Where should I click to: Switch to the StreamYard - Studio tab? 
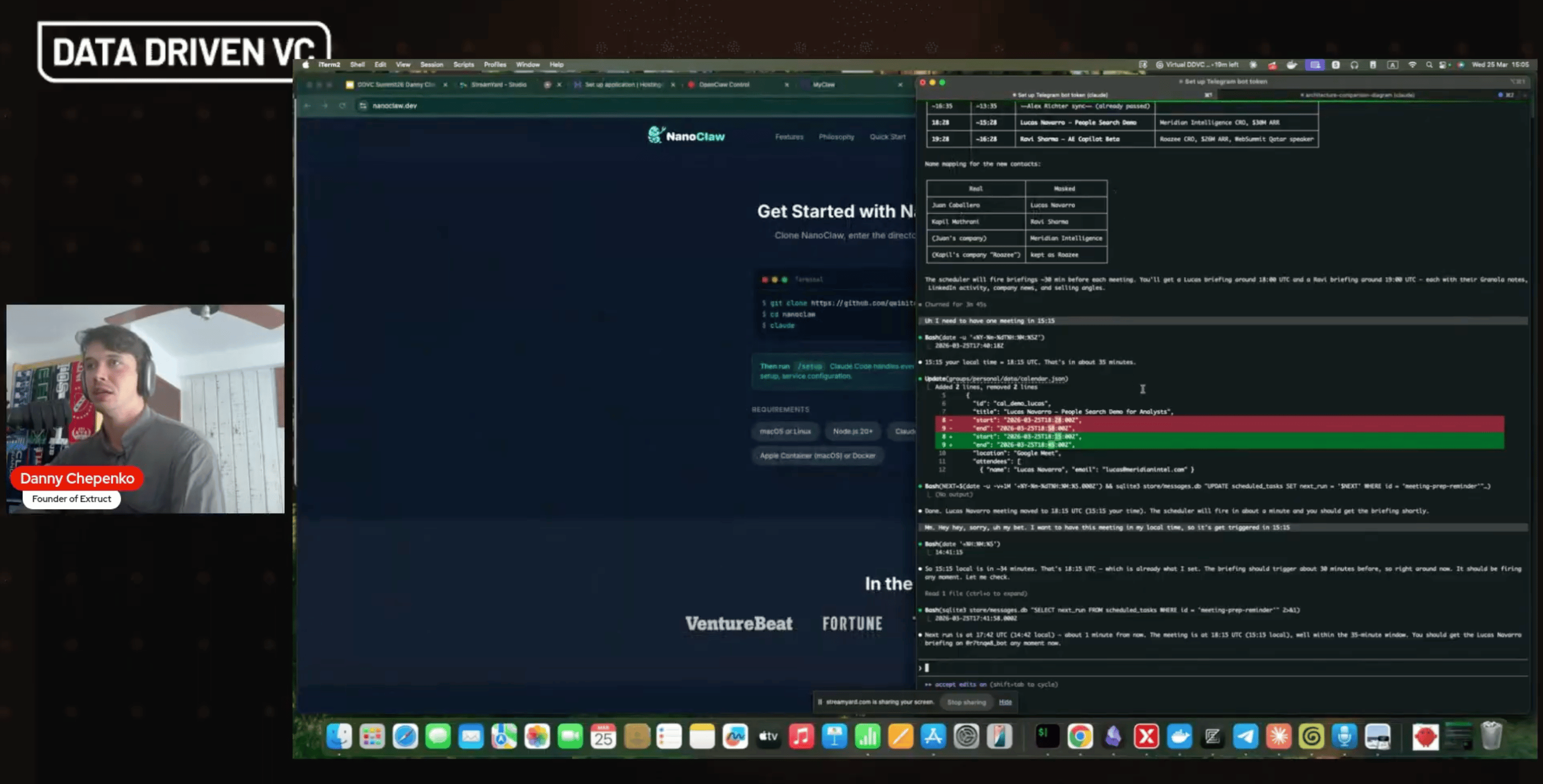tap(498, 84)
